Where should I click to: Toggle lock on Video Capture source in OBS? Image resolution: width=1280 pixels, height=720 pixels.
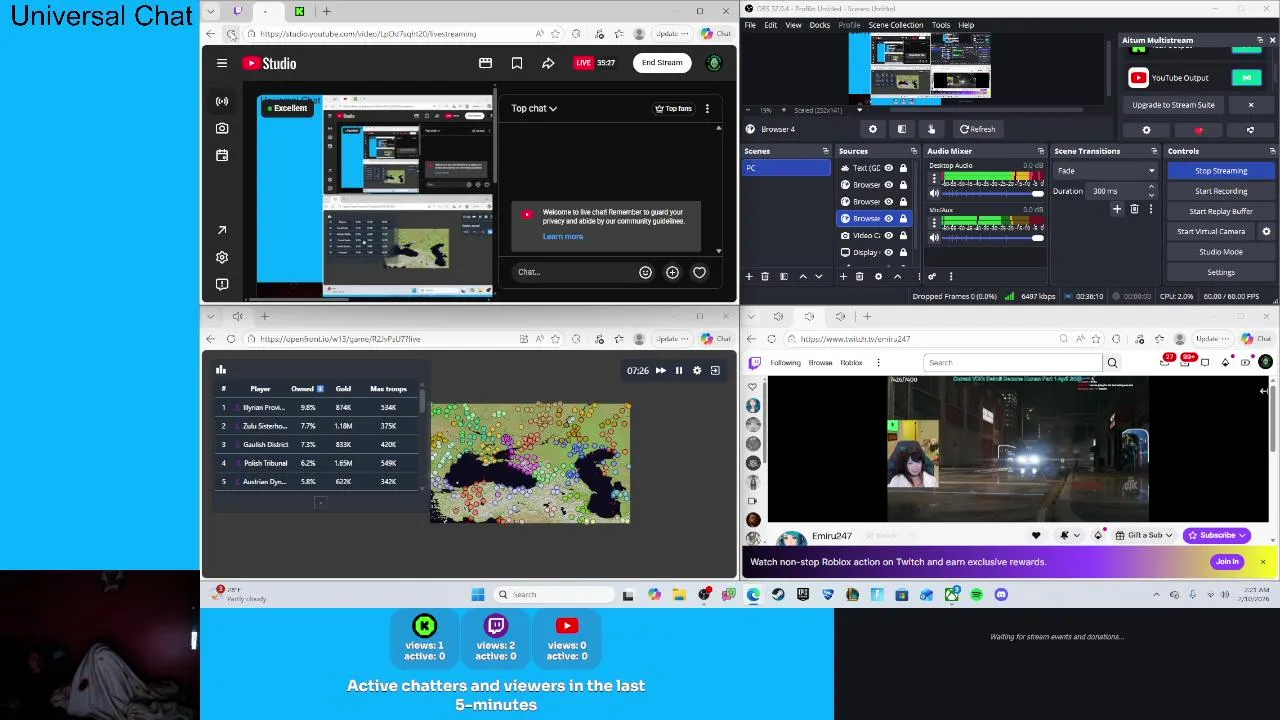(x=903, y=235)
